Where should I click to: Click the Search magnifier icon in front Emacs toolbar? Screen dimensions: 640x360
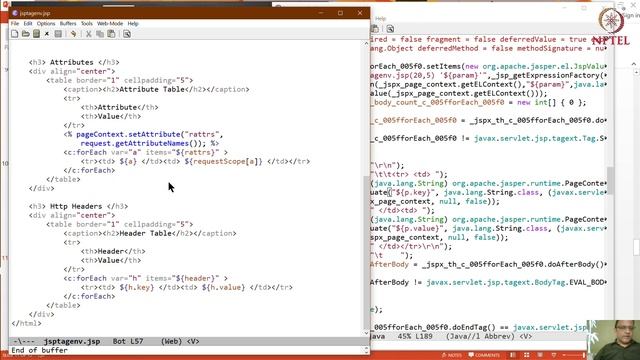(127, 34)
